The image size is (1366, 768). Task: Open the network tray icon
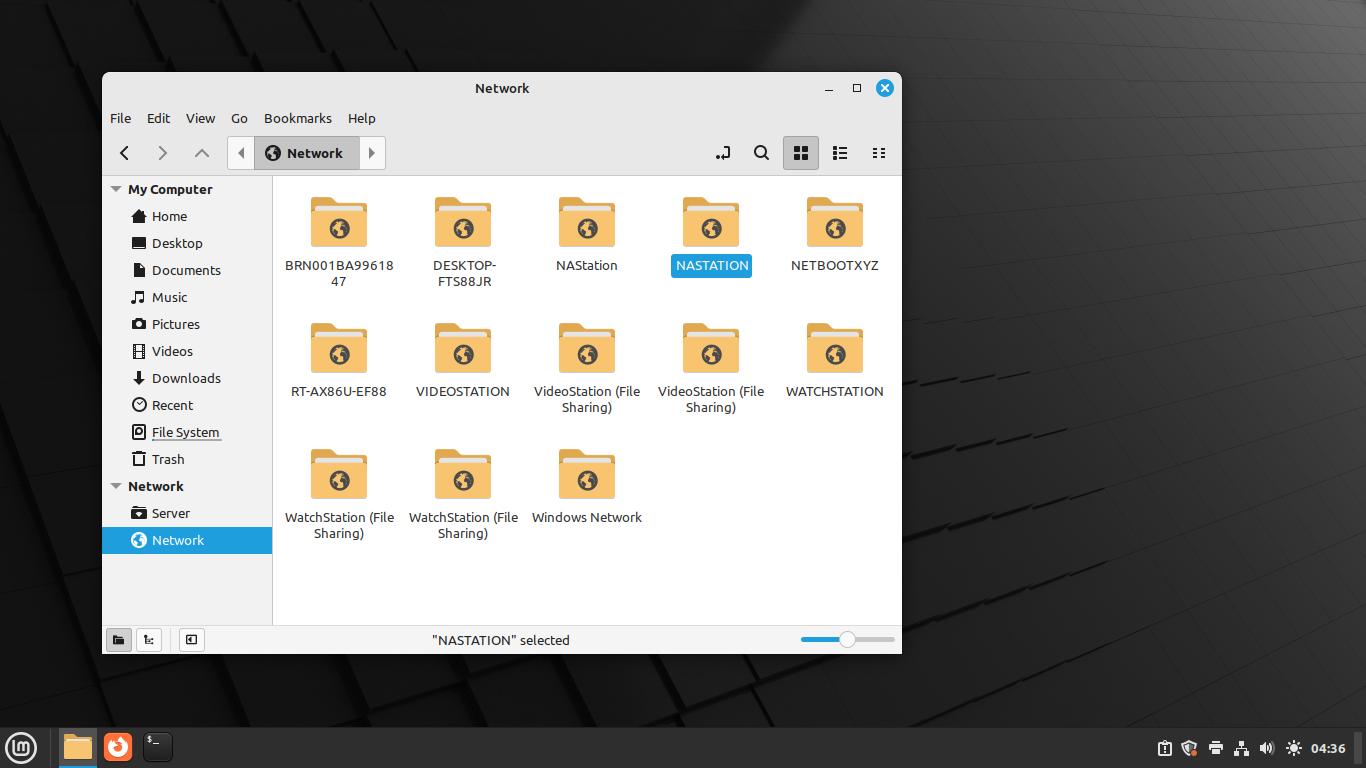click(x=1241, y=748)
